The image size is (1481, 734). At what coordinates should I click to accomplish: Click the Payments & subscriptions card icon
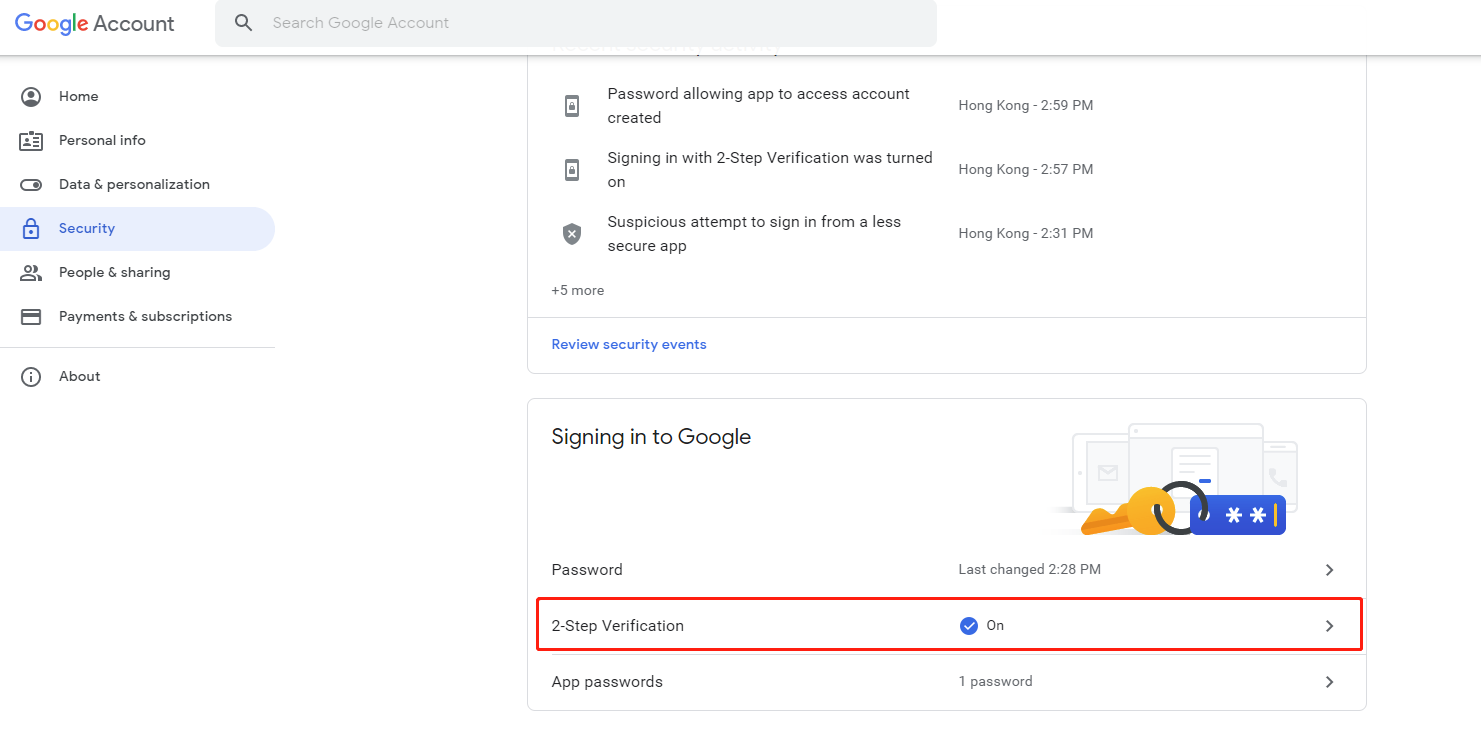pos(31,316)
